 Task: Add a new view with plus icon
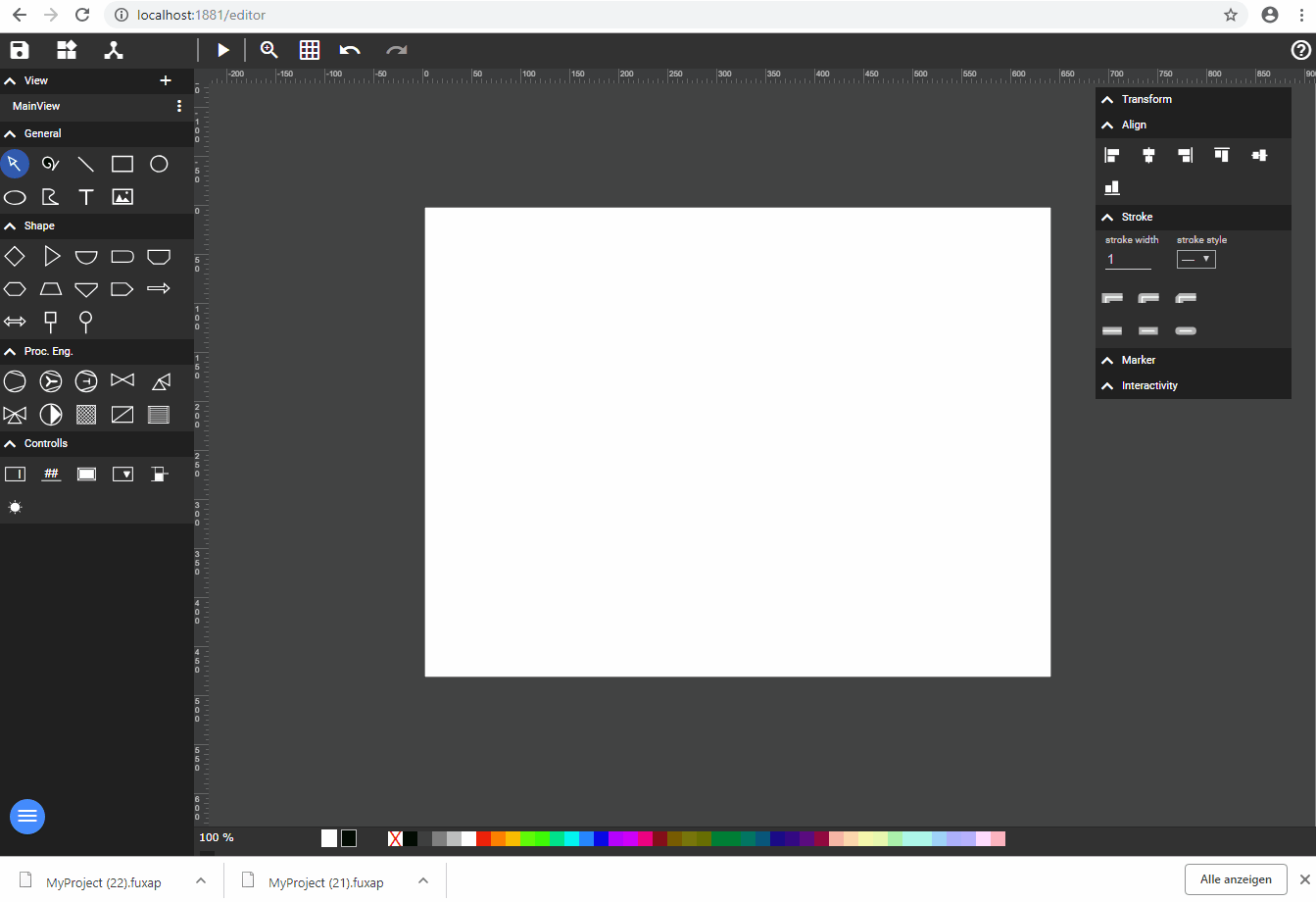(x=166, y=80)
